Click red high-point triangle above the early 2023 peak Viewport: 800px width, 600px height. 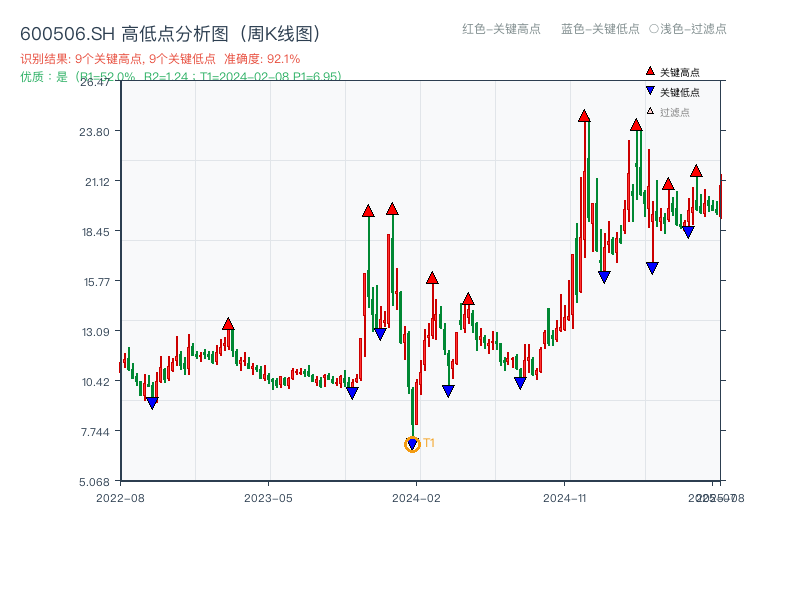click(228, 321)
